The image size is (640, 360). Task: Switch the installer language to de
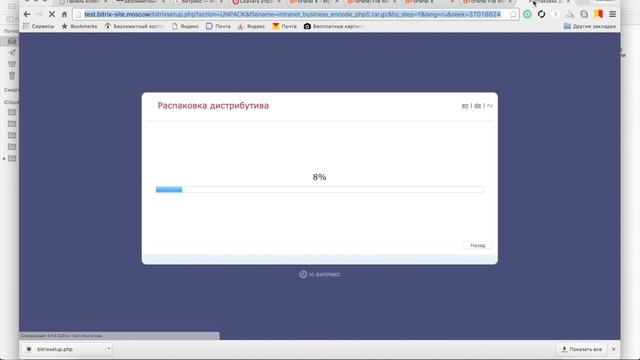[478, 106]
